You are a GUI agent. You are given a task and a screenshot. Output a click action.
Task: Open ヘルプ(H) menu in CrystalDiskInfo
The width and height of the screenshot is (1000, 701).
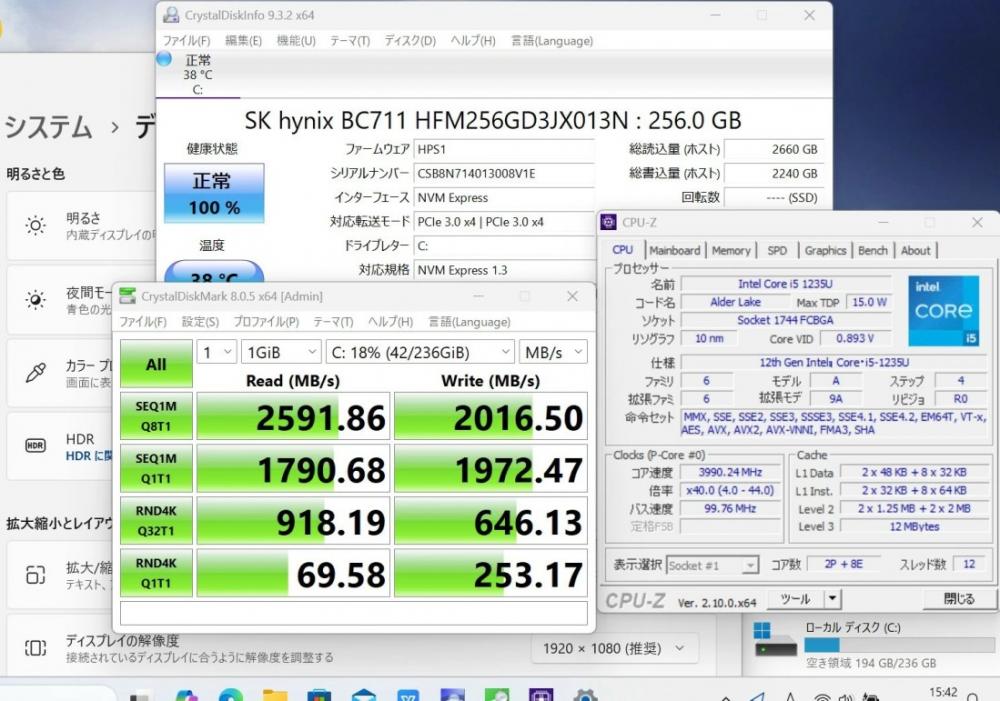point(473,41)
